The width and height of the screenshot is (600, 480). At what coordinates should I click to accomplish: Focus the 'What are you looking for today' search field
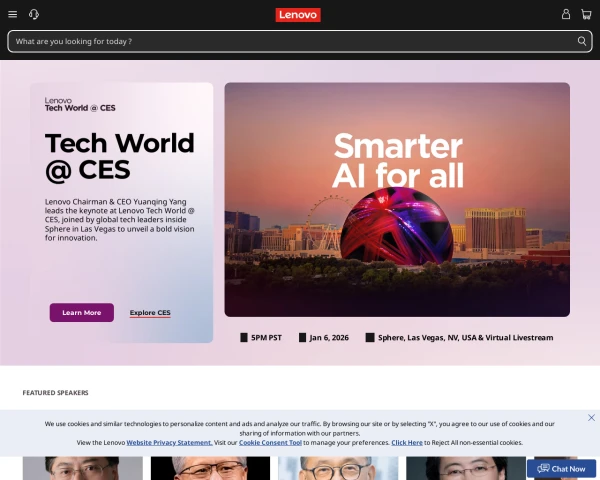pyautogui.click(x=300, y=41)
